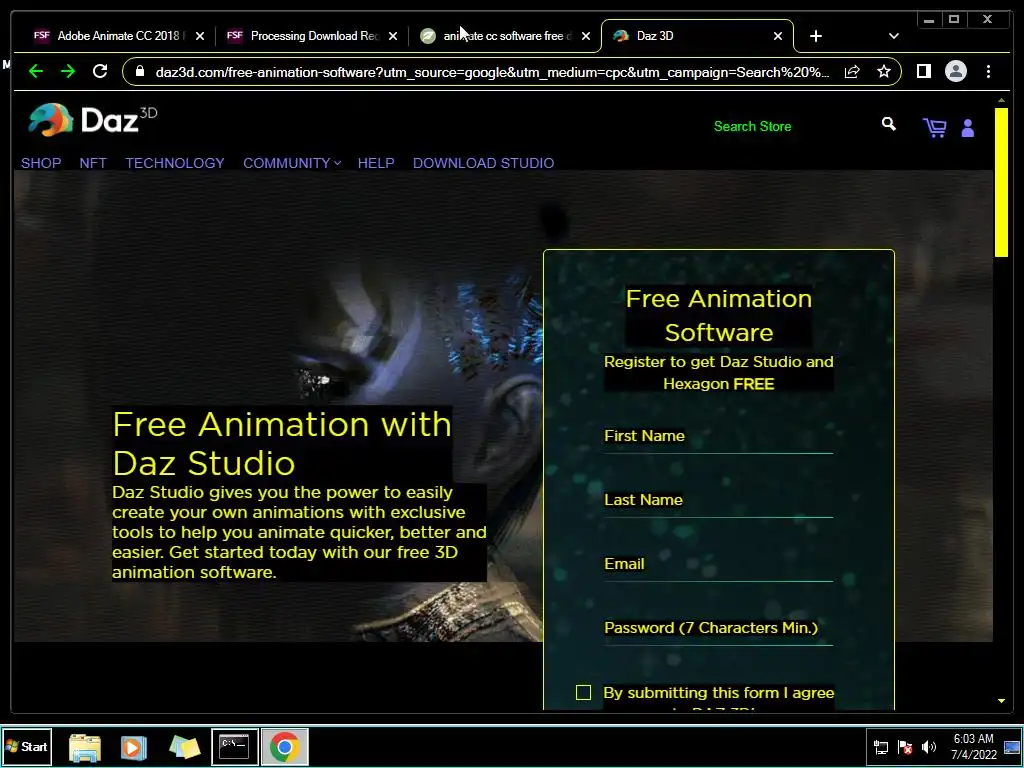Click the scrollbar up arrow
1024x768 pixels.
point(1001,100)
